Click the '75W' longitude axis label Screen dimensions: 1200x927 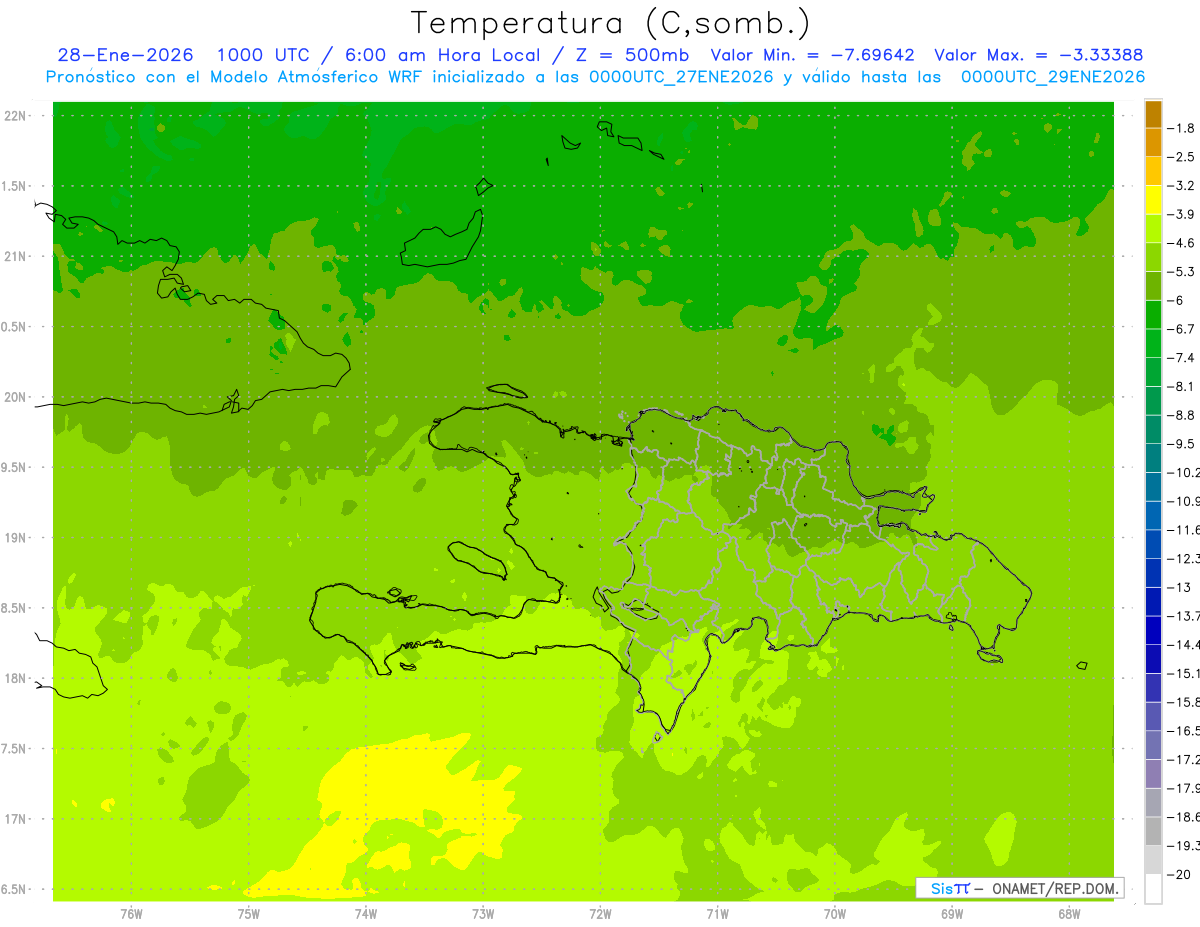[x=248, y=913]
